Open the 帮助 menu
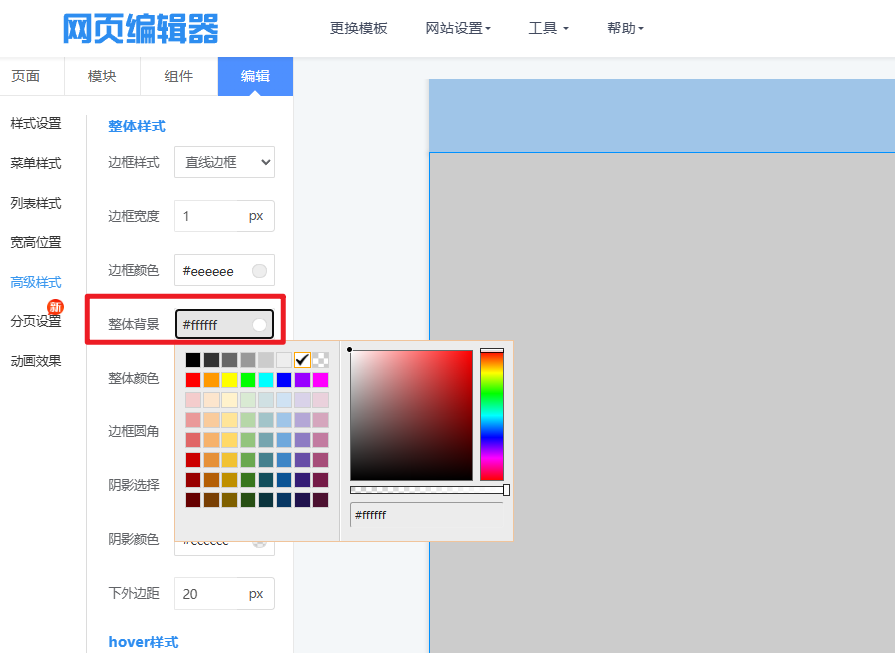Viewport: 895px width, 653px height. point(625,28)
